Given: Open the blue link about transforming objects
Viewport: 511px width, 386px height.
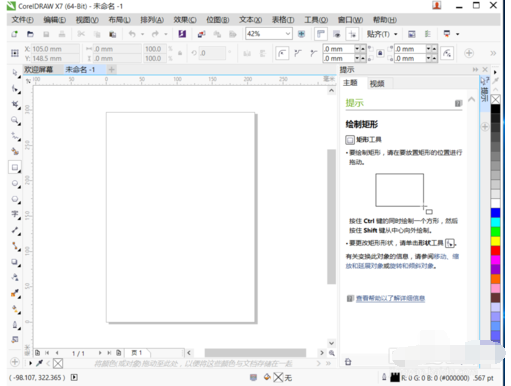Looking at the screenshot, I should [402, 261].
